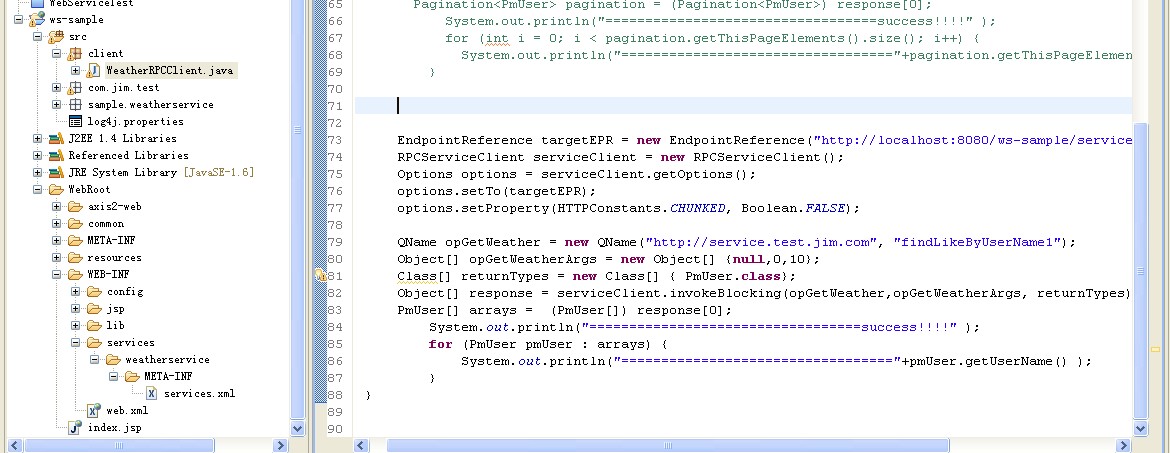Image resolution: width=1170 pixels, height=453 pixels.
Task: Click editor vertical scroll down arrow
Action: pyautogui.click(x=1140, y=429)
